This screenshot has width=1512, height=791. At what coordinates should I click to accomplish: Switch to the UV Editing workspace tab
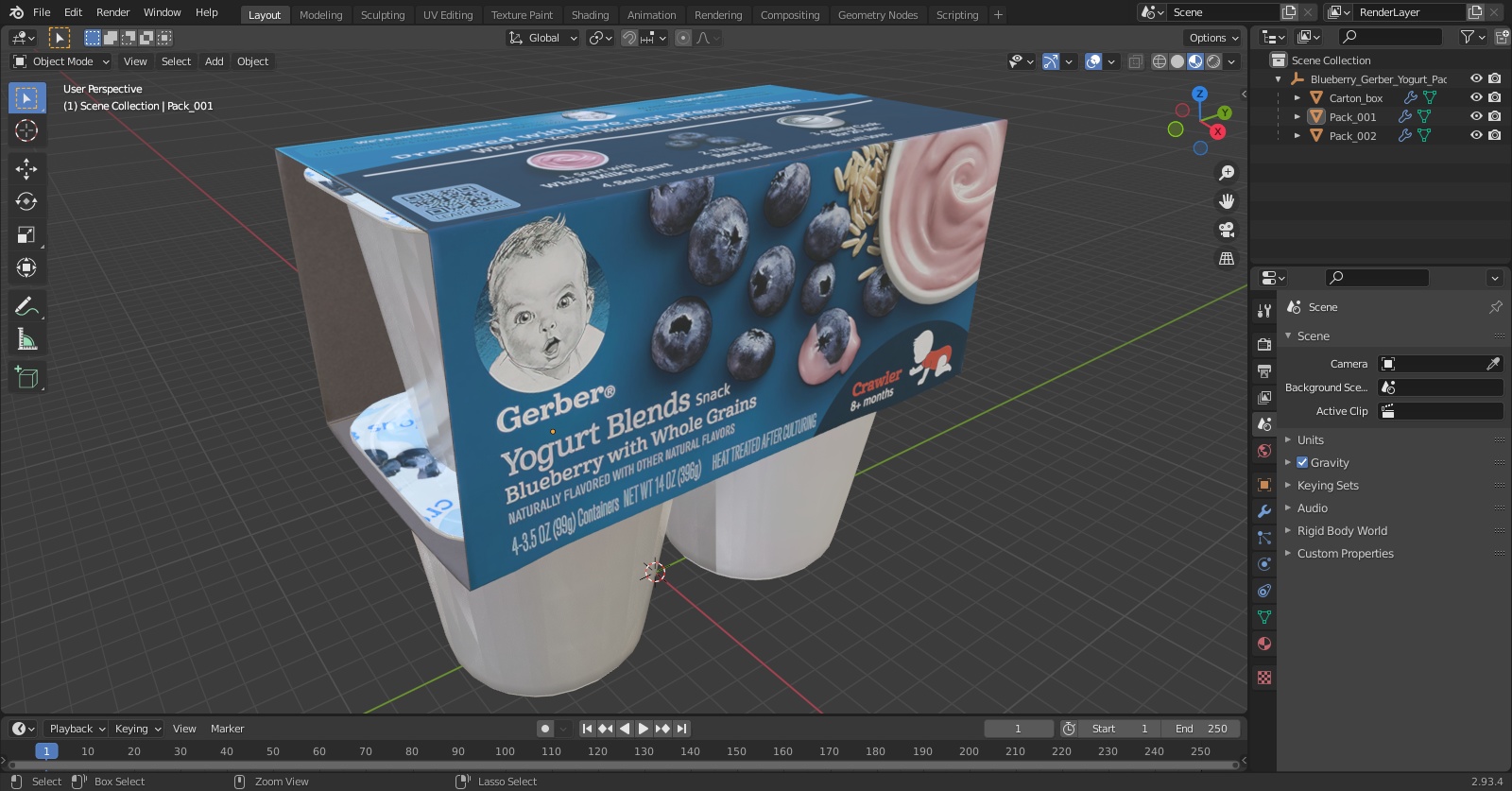coord(448,15)
